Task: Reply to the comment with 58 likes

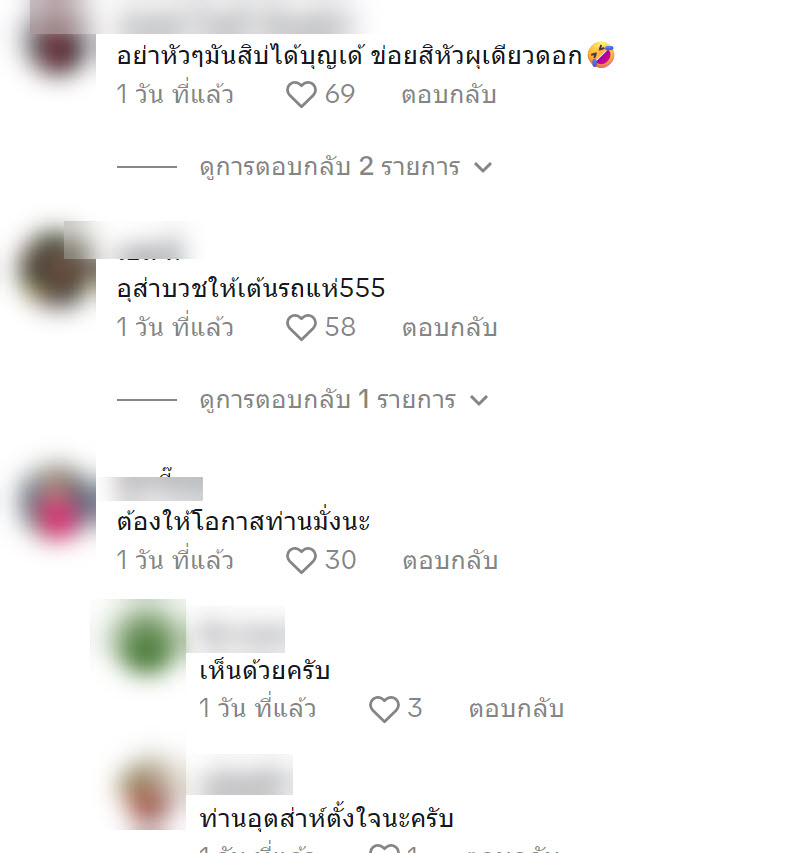Action: coord(449,327)
